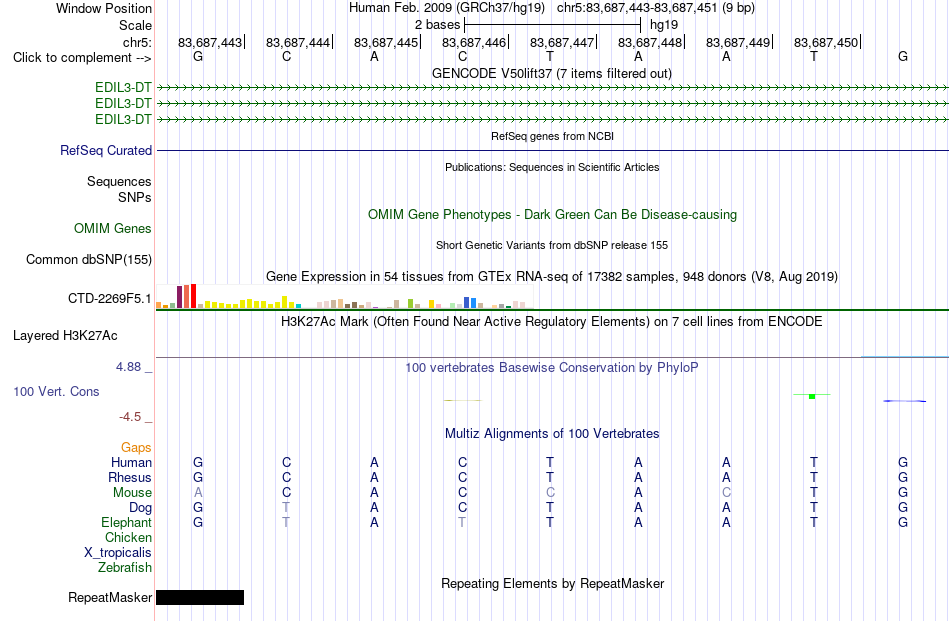This screenshot has height=621, width=950.
Task: Open the 'RefSeq genes from NCBI' track title
Action: 552,136
